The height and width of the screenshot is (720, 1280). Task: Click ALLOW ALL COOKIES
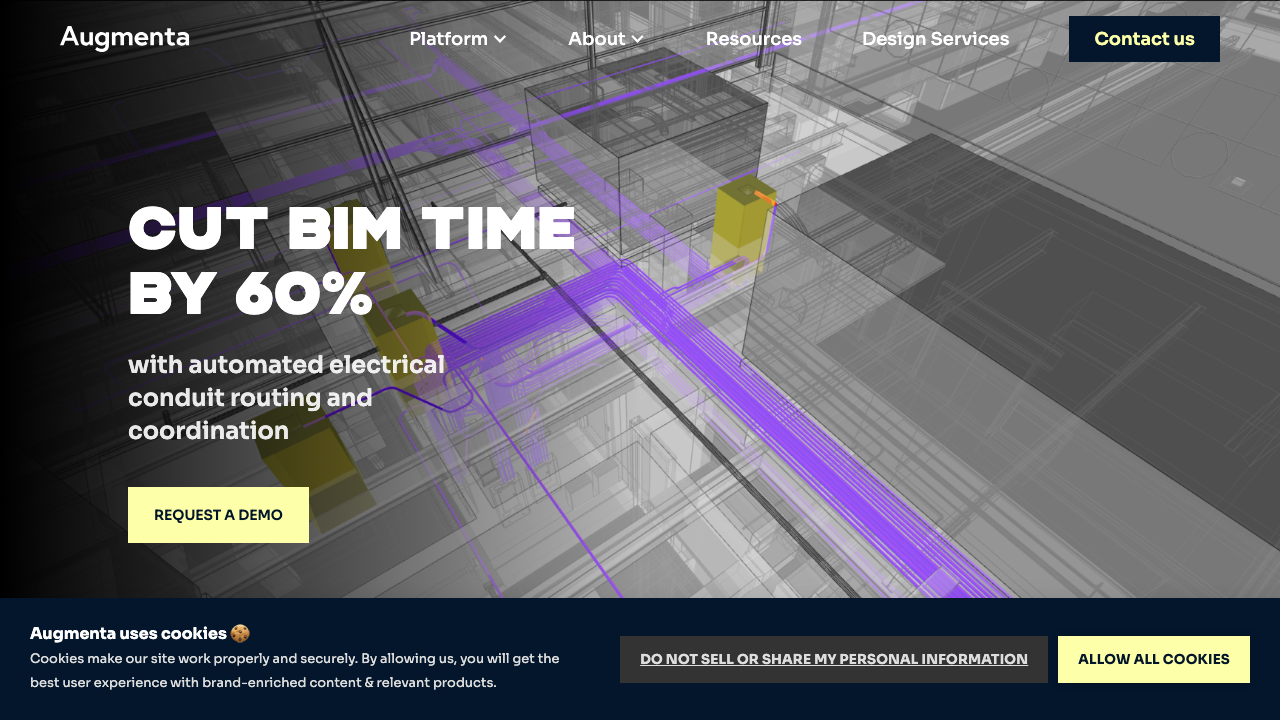pos(1153,659)
